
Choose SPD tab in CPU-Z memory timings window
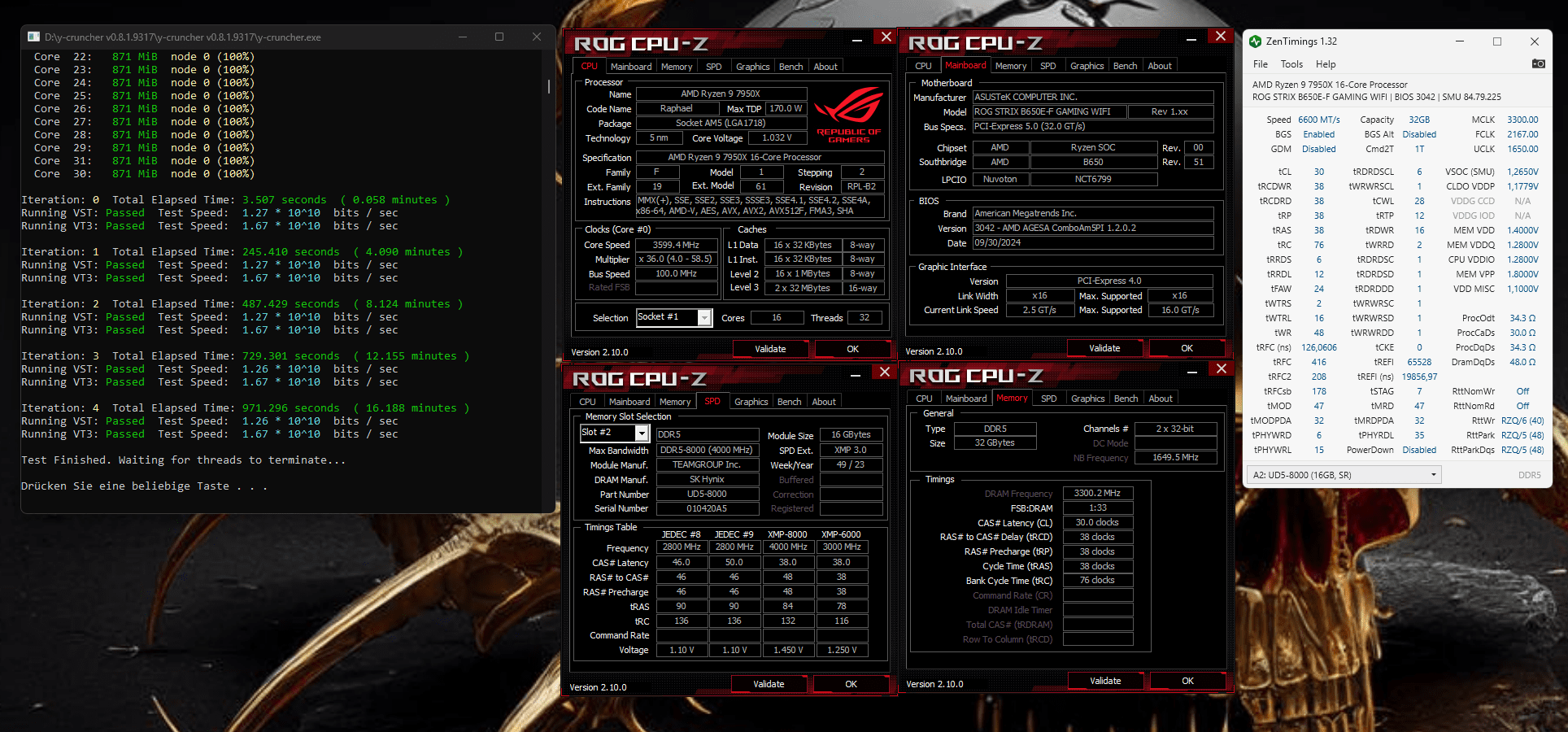click(x=1049, y=399)
